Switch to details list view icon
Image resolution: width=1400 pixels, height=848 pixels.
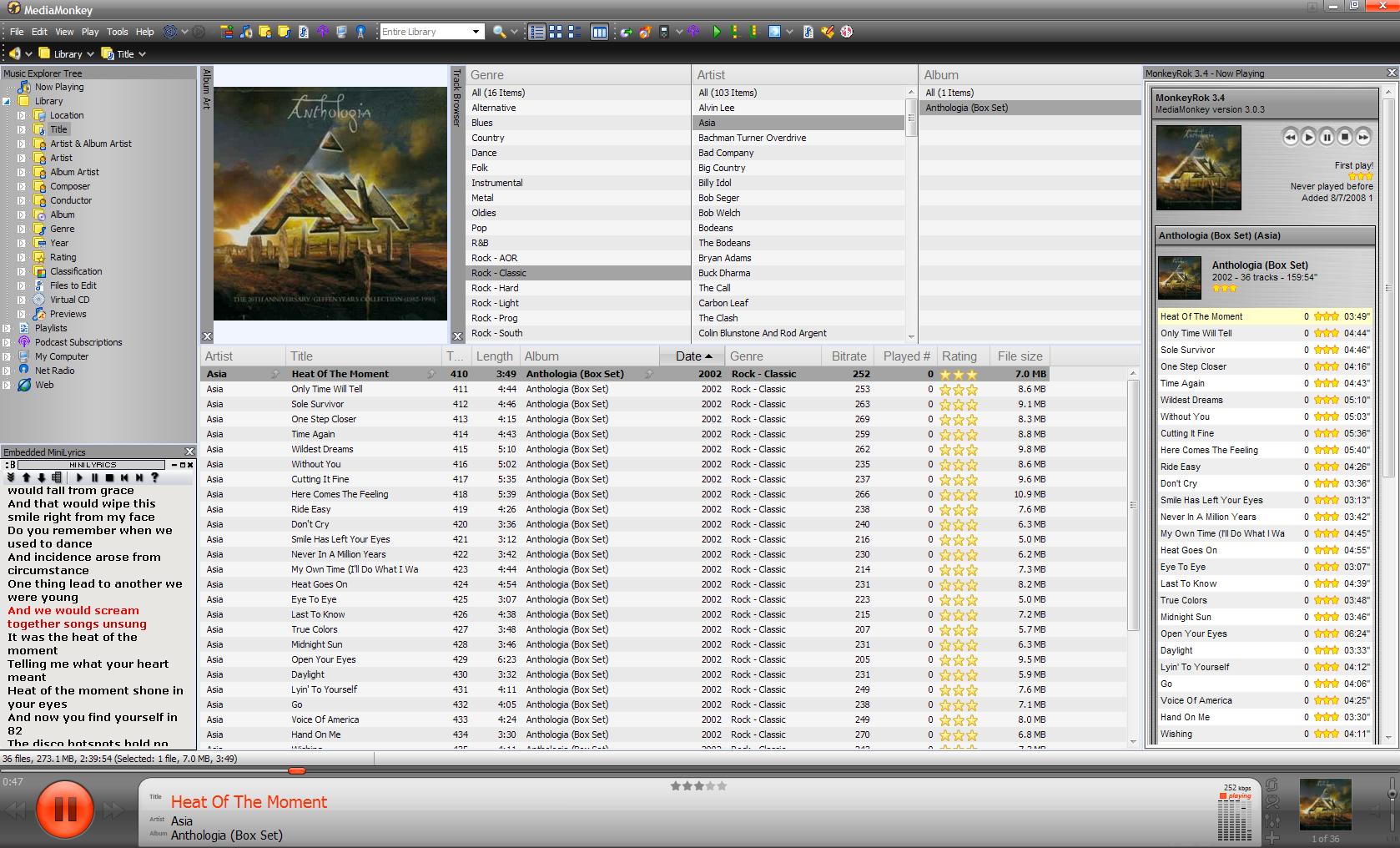click(x=537, y=32)
